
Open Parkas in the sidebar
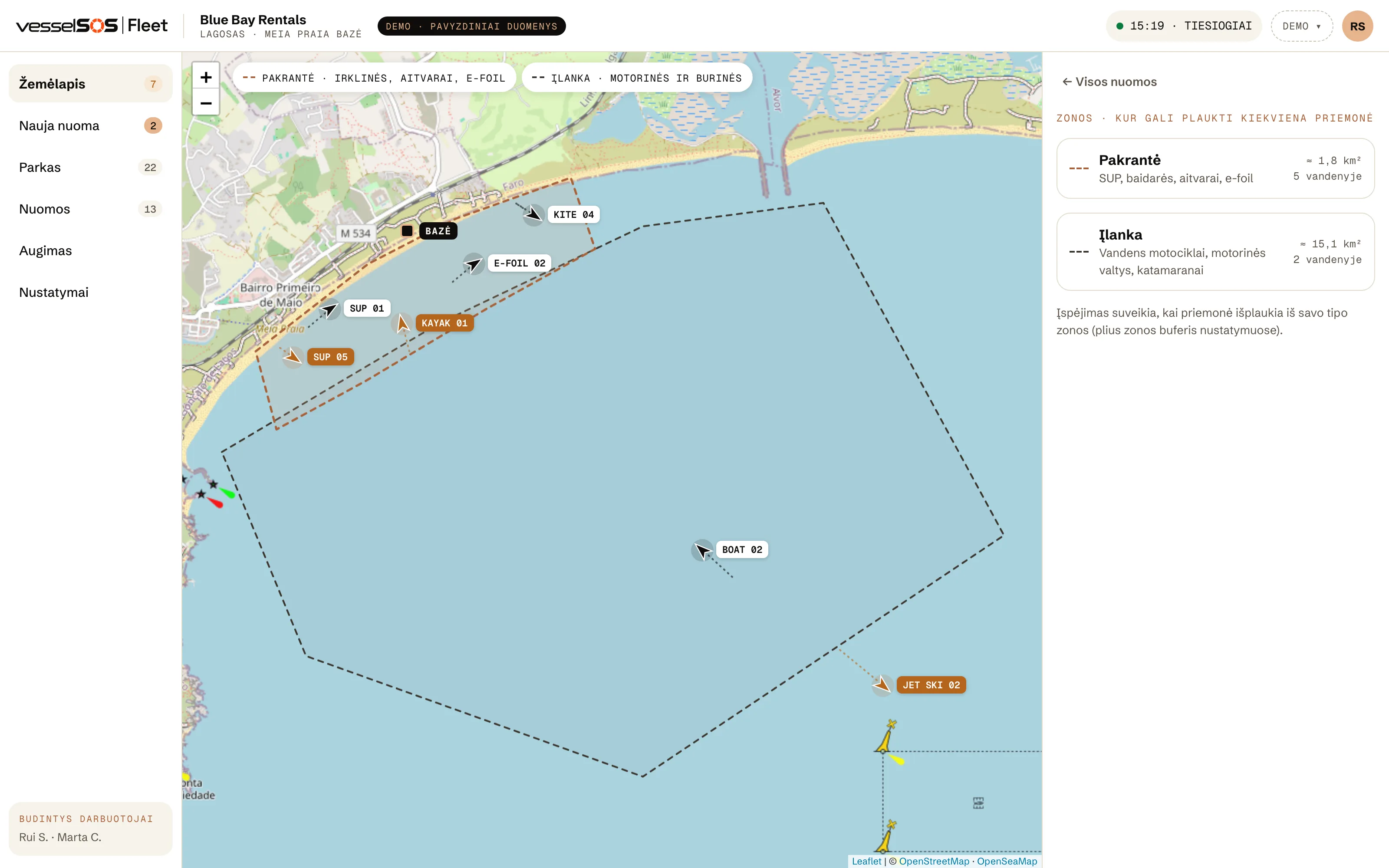(x=91, y=168)
